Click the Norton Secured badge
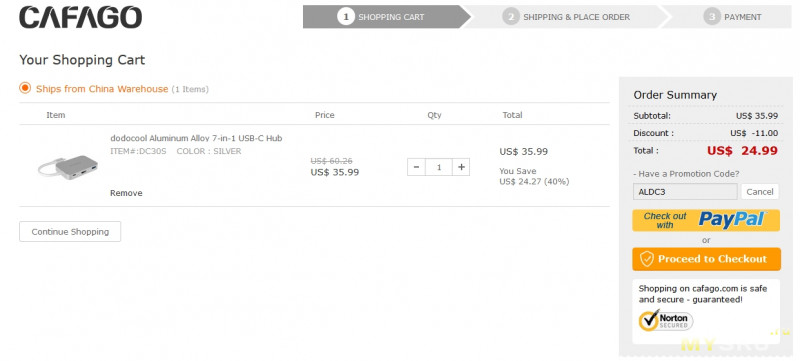The image size is (800, 361). (666, 321)
